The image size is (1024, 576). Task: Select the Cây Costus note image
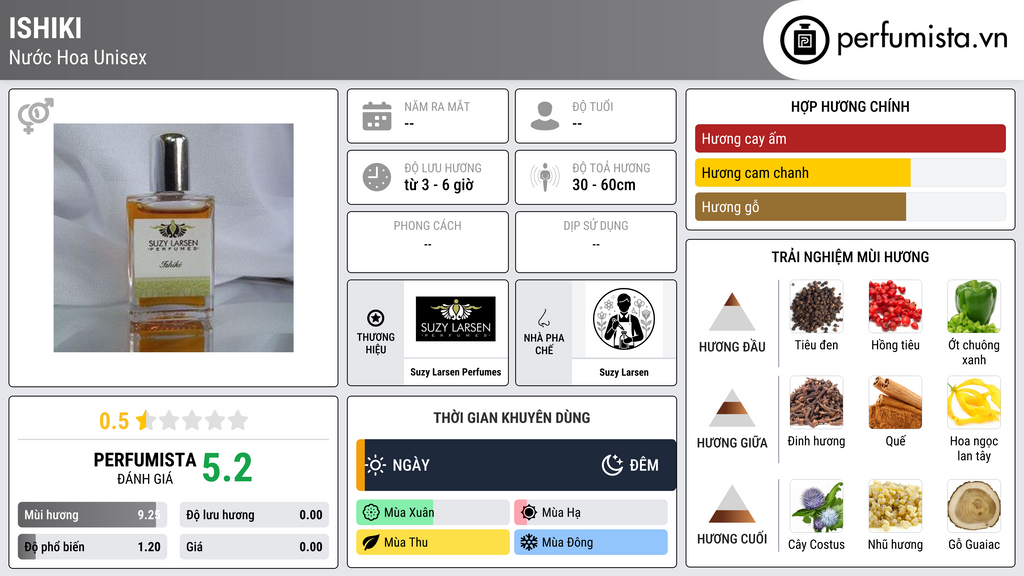pyautogui.click(x=816, y=506)
